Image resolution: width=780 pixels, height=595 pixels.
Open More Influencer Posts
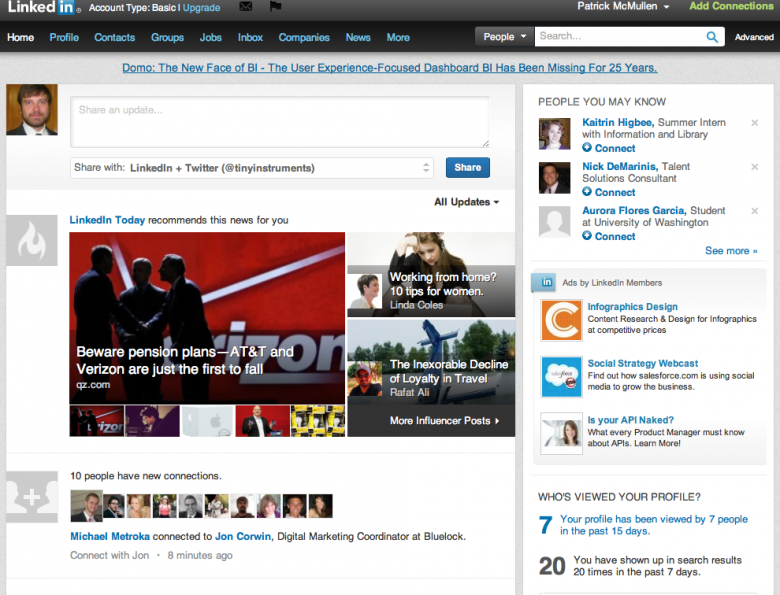pyautogui.click(x=444, y=421)
